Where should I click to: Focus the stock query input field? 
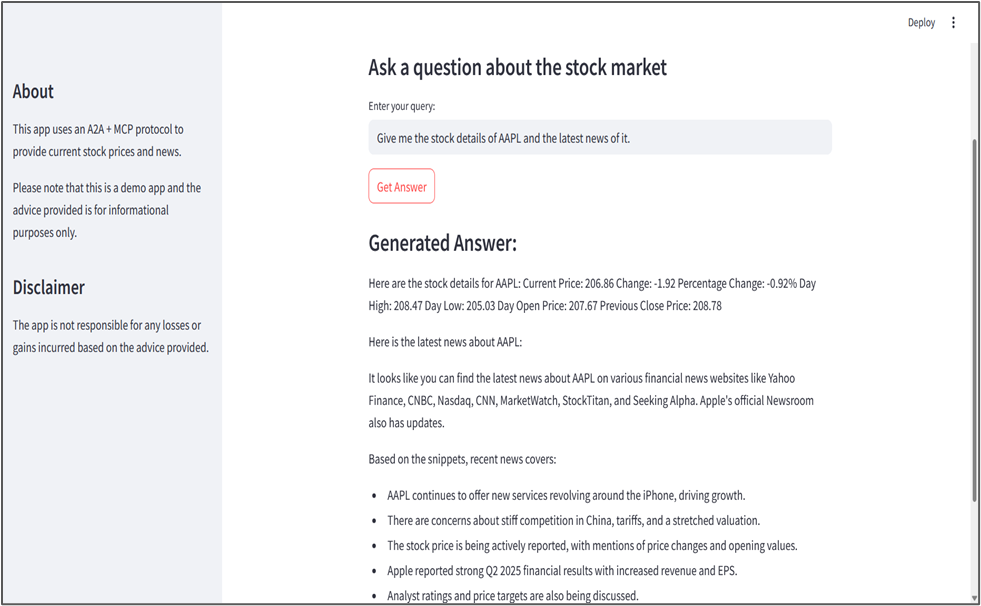(x=600, y=138)
